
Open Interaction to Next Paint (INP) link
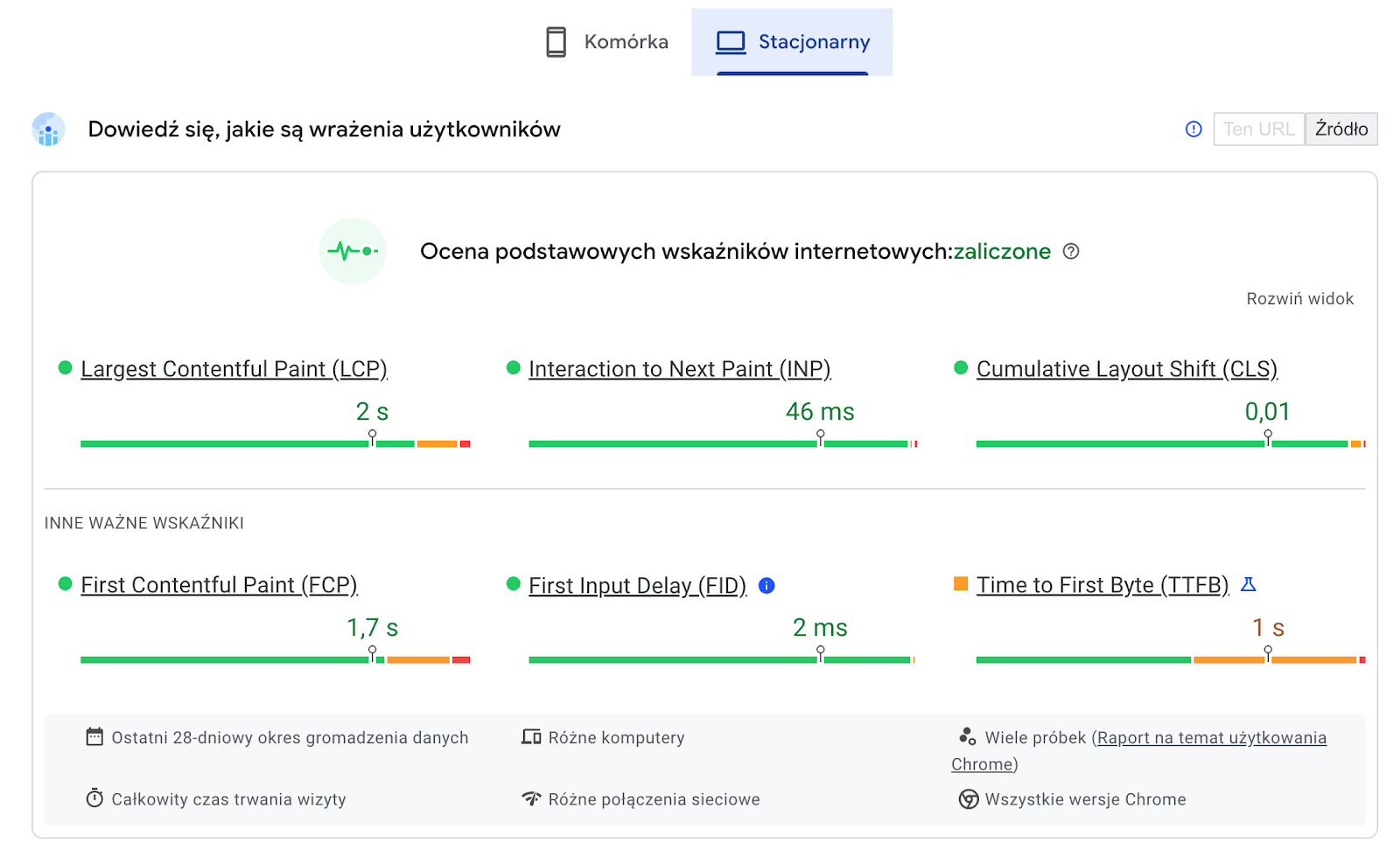point(680,369)
